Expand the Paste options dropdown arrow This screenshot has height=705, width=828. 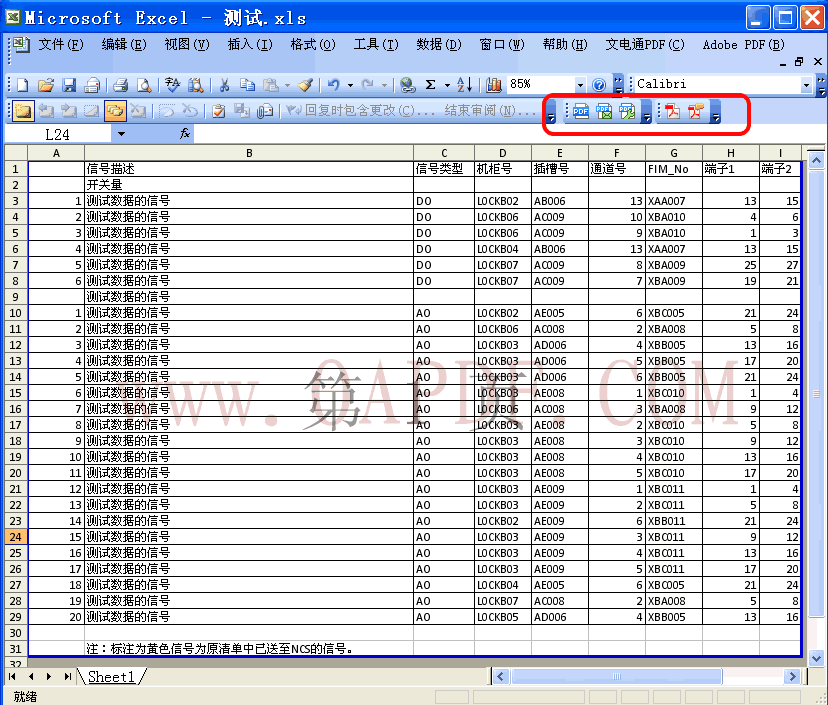(287, 85)
